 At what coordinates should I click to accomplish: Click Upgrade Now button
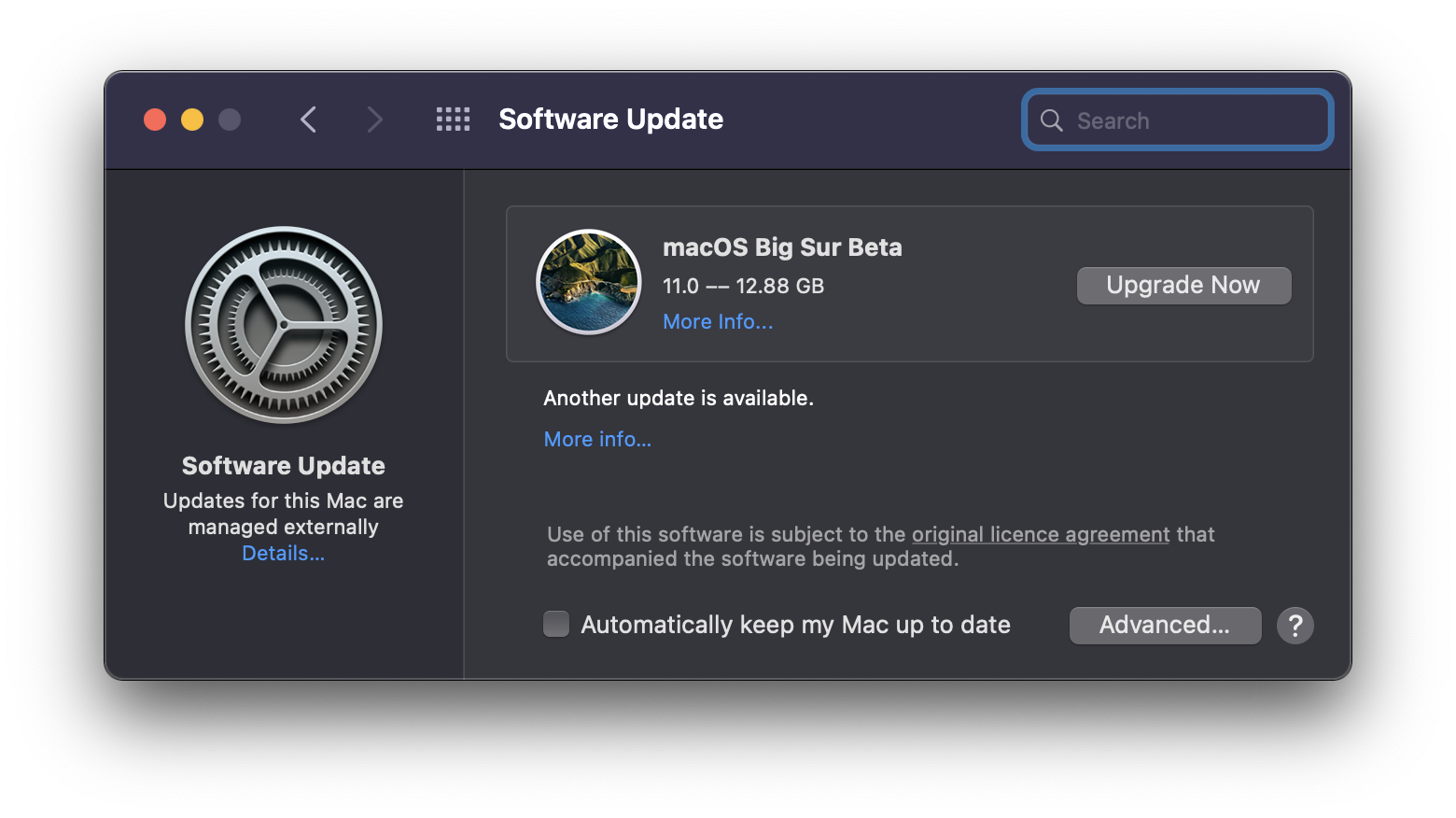pyautogui.click(x=1183, y=286)
